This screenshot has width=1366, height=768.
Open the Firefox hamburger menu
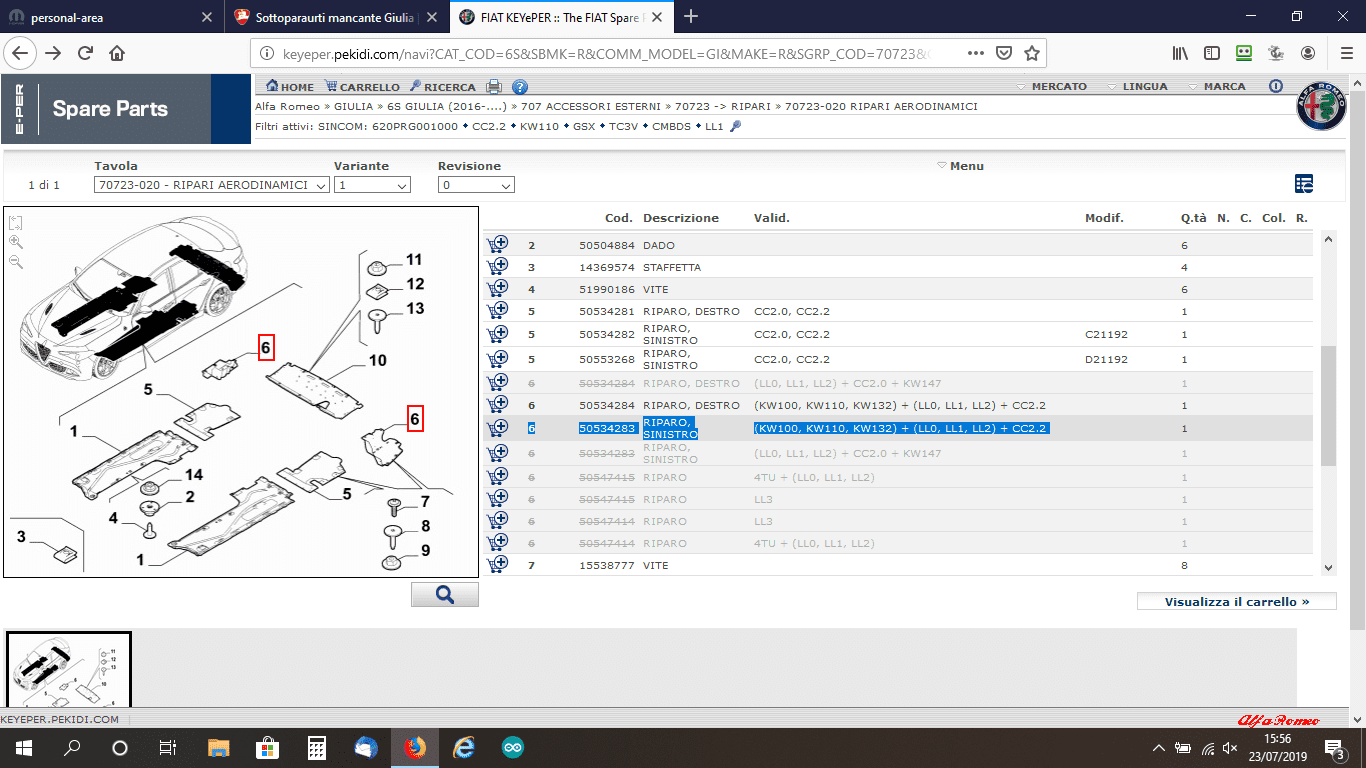point(1346,53)
